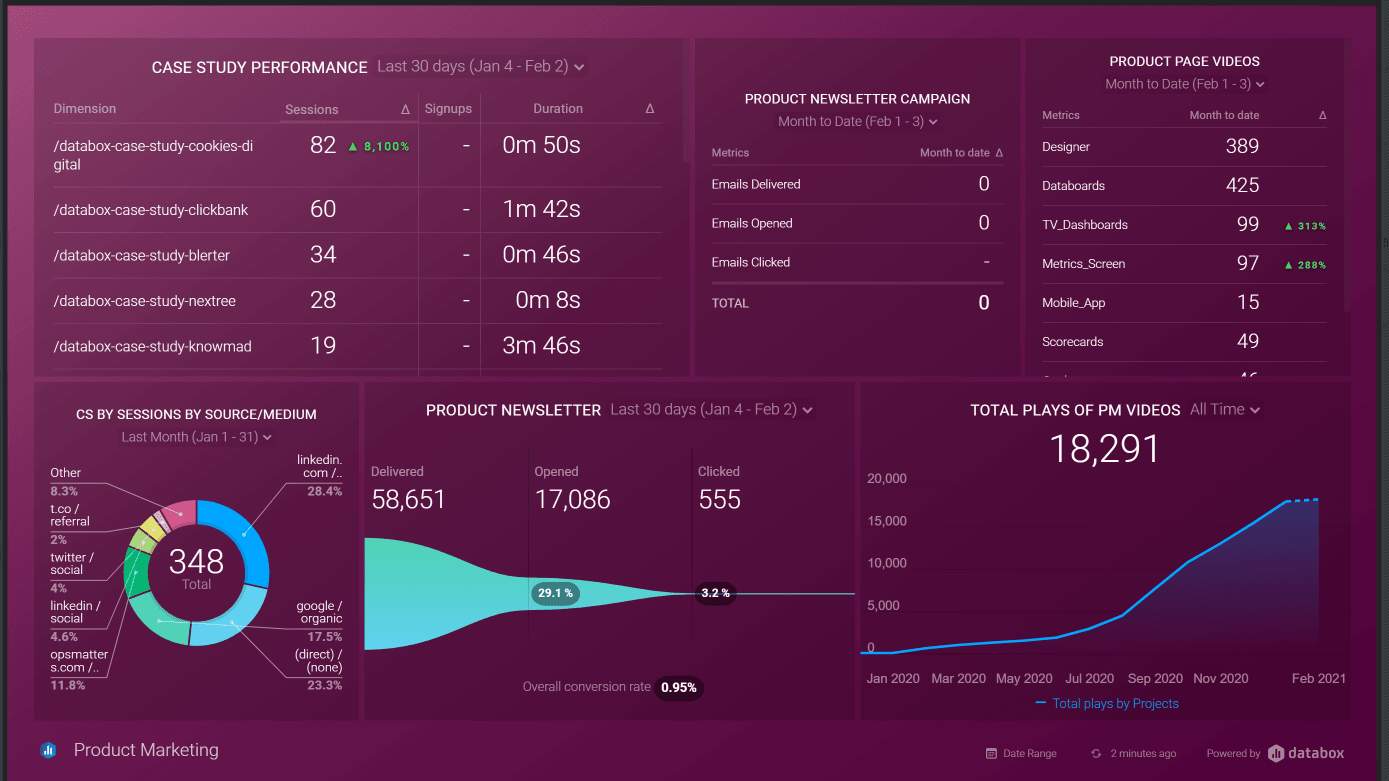
Task: Click the calendar icon next to Date Range
Action: pos(991,754)
